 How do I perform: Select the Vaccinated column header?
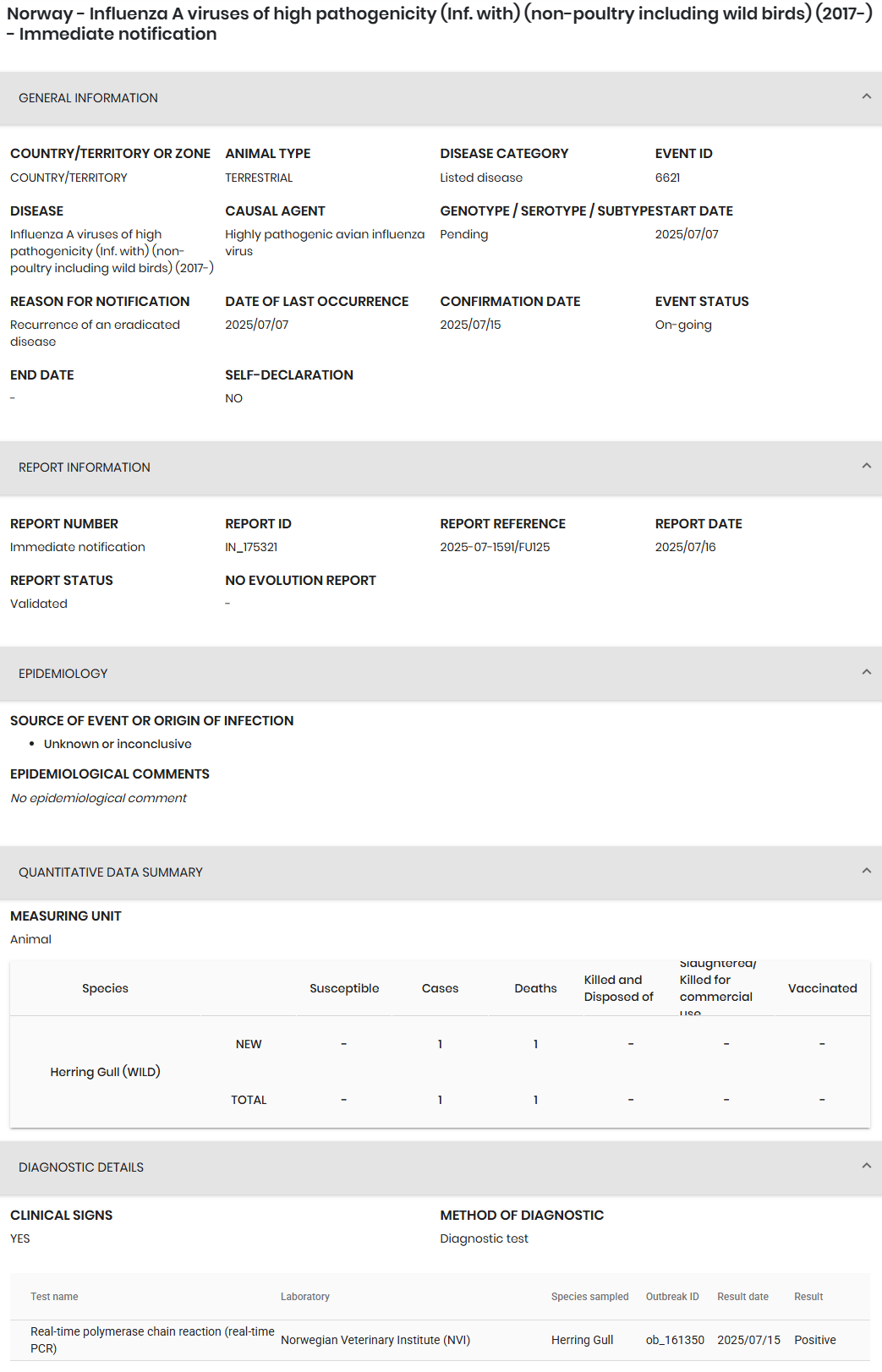822,988
